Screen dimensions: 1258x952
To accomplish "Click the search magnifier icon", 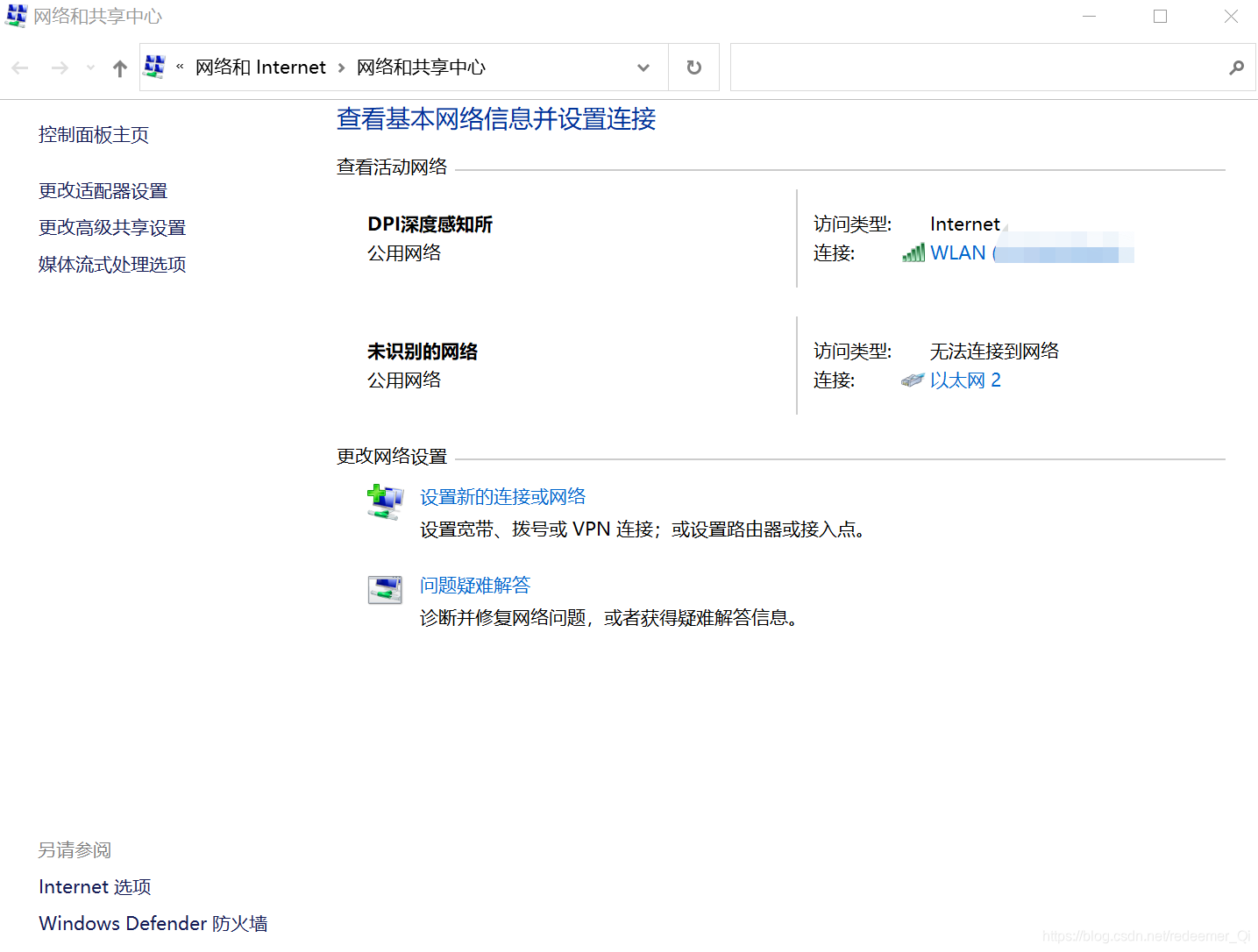I will tap(1236, 67).
